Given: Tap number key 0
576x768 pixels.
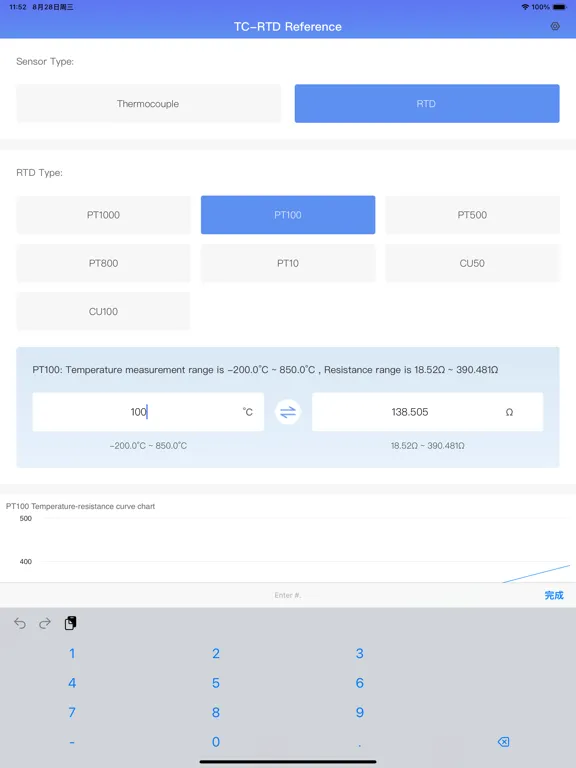Looking at the screenshot, I should 216,742.
